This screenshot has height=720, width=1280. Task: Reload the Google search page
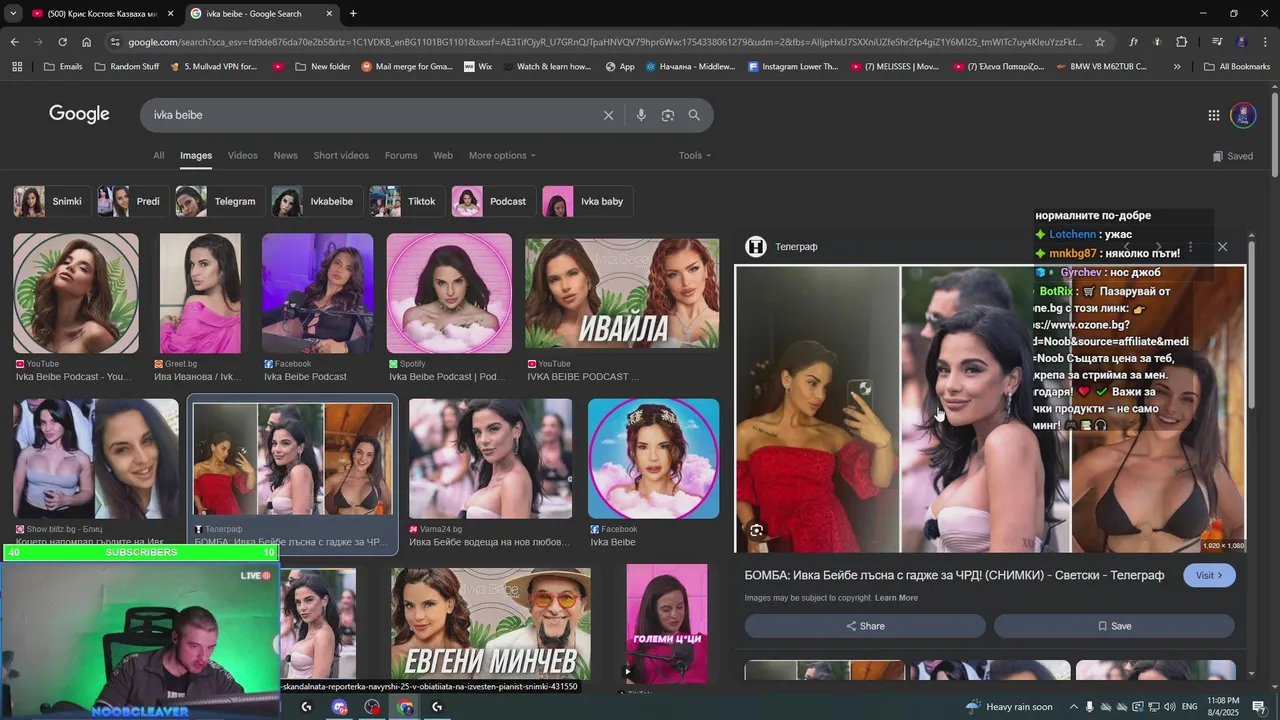[x=62, y=42]
